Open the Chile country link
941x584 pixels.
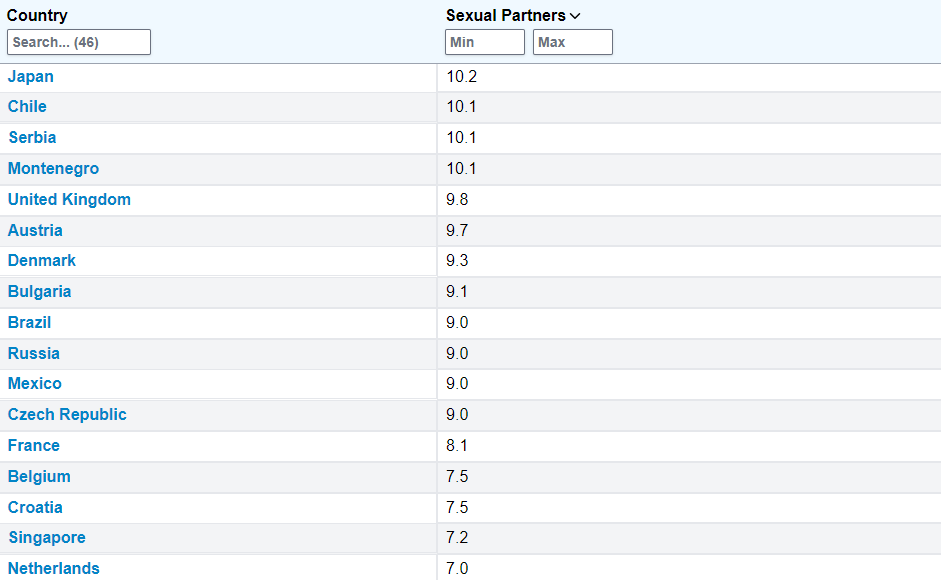click(27, 107)
